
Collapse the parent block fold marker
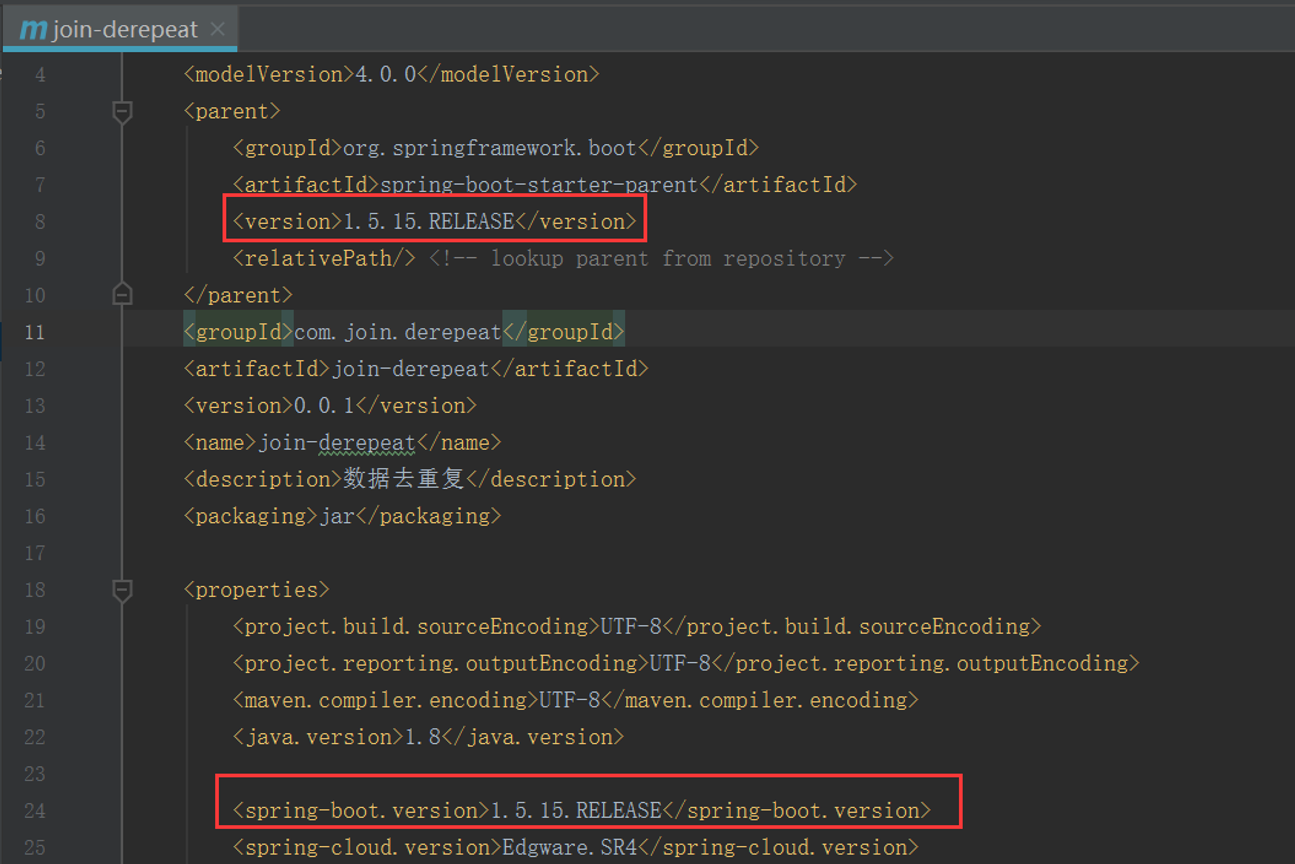tap(122, 112)
